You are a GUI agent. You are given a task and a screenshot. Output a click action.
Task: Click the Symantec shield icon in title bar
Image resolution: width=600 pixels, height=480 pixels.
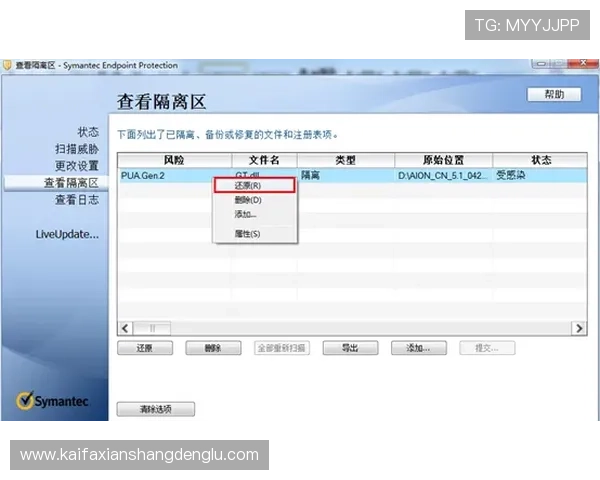coord(7,65)
